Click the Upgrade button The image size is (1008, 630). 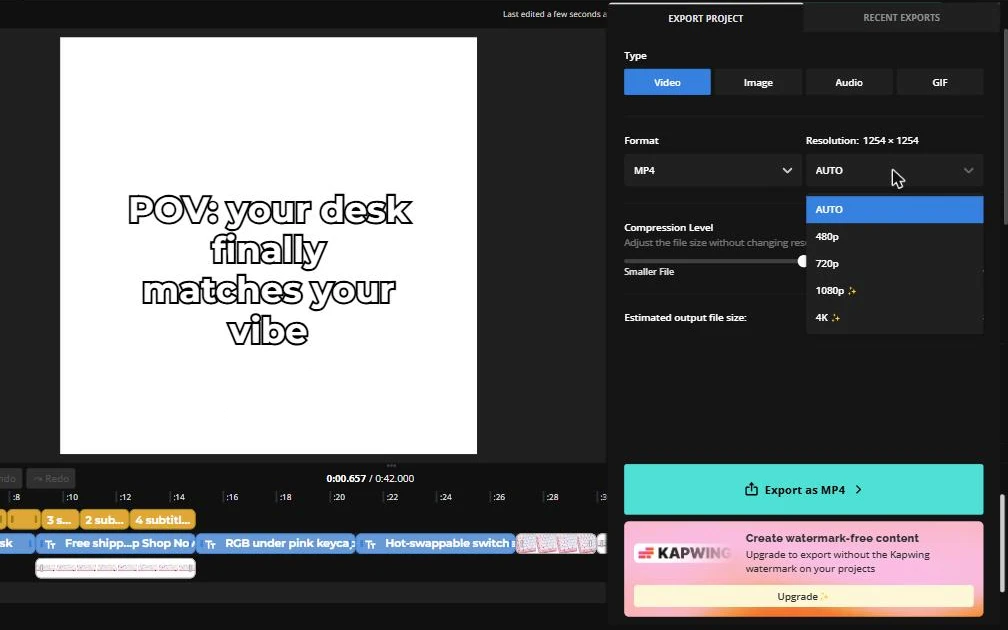tap(804, 596)
